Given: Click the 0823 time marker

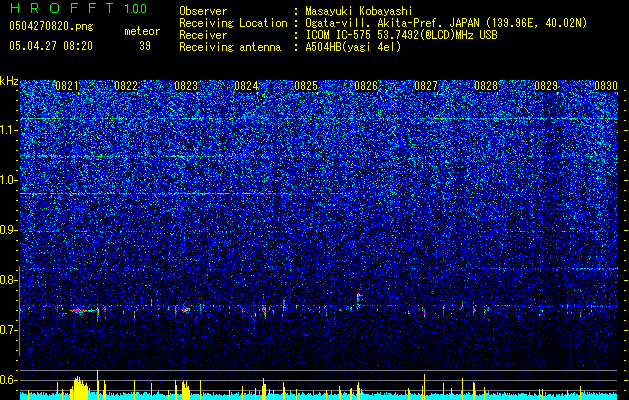Looking at the screenshot, I should (186, 86).
